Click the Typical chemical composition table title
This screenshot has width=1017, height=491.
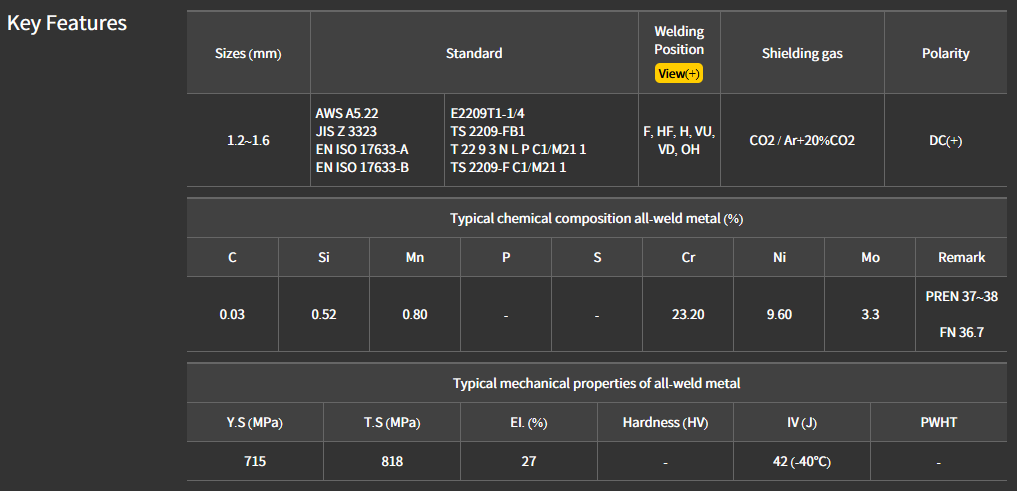[597, 218]
